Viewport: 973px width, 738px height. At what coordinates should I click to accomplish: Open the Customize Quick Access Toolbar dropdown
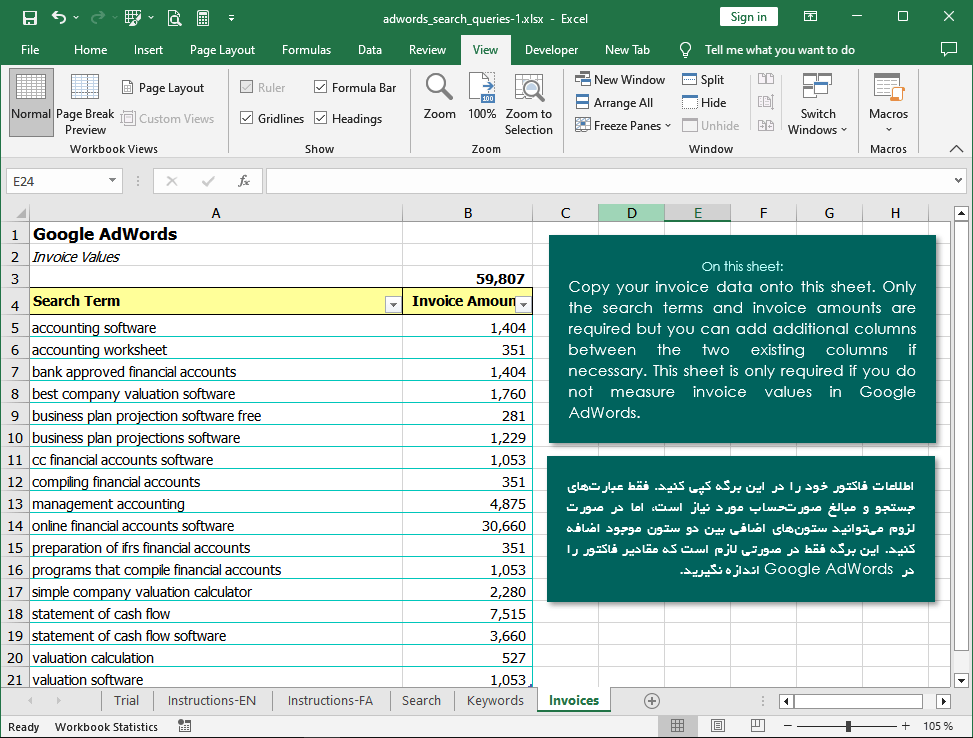pyautogui.click(x=231, y=18)
